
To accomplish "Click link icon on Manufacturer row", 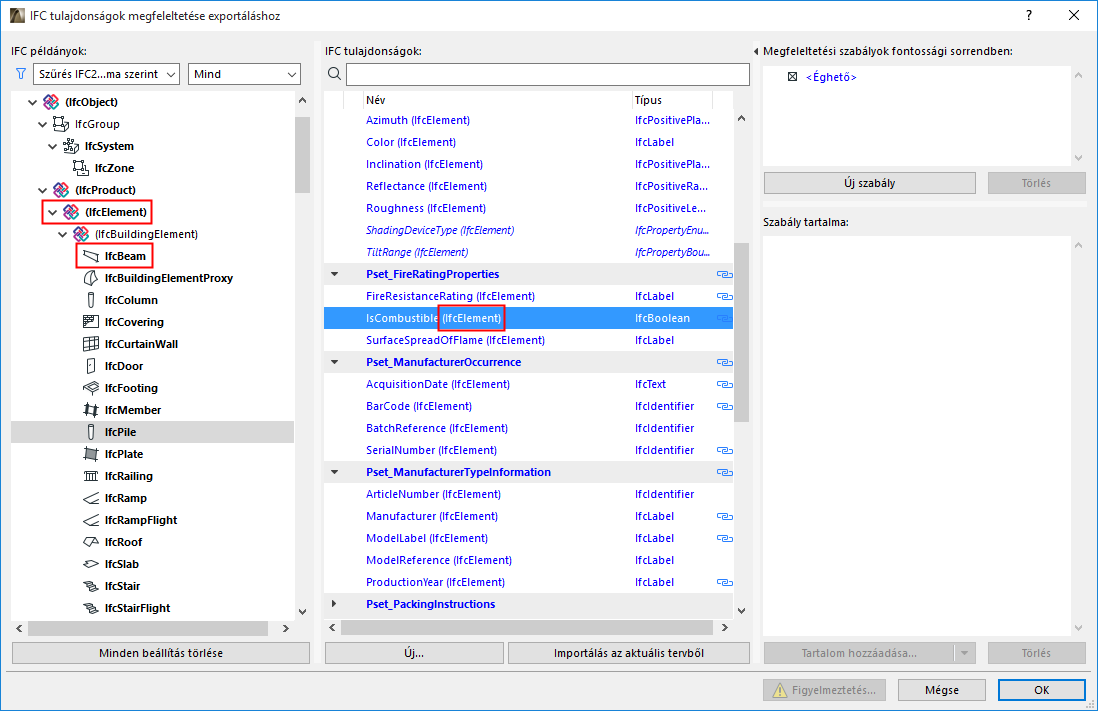I will (725, 516).
